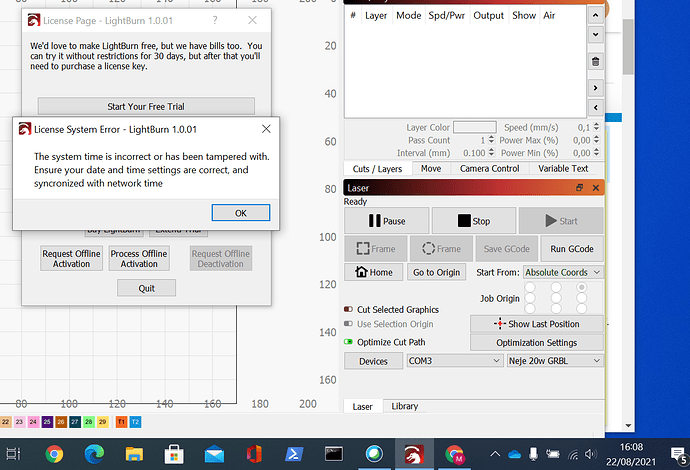Select the orange T1 tool layer swatch

click(121, 422)
